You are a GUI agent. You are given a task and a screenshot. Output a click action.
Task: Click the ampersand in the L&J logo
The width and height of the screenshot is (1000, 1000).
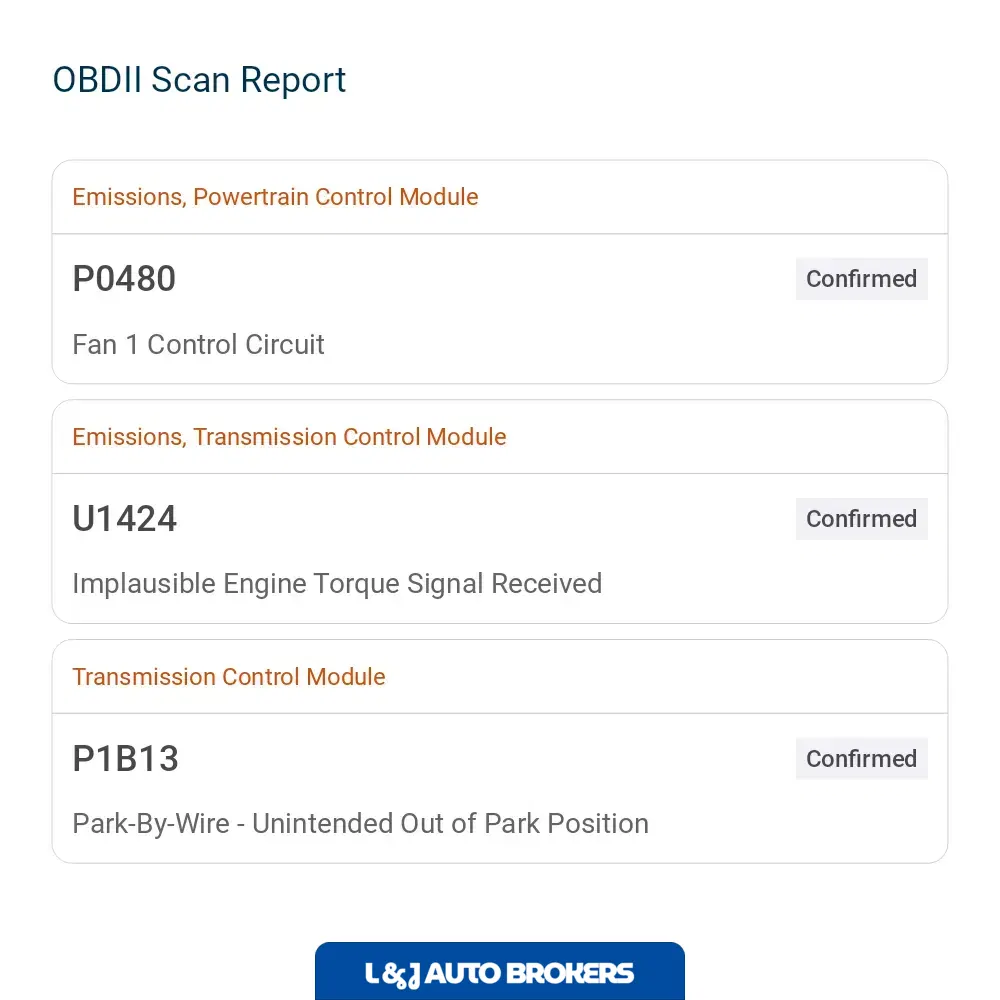click(x=393, y=976)
